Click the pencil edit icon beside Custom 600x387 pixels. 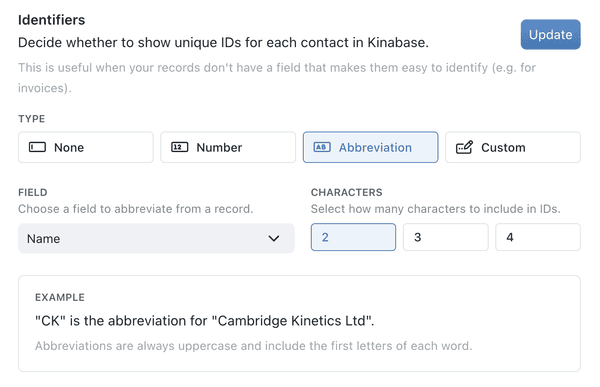tap(464, 147)
